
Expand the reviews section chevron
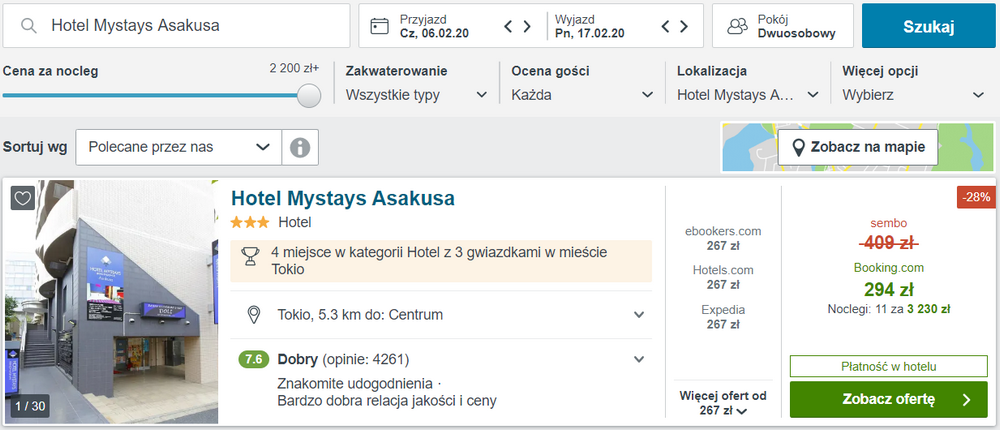[639, 359]
